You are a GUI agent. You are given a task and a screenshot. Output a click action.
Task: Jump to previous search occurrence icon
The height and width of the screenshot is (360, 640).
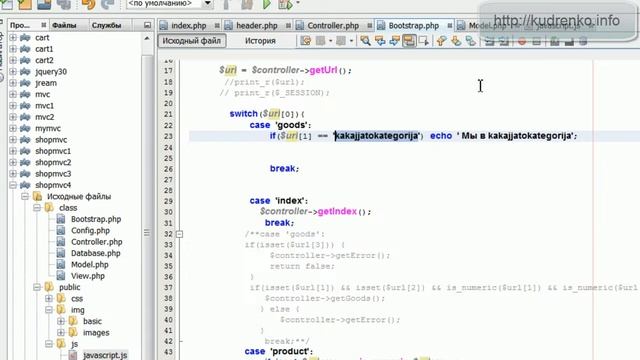point(380,41)
